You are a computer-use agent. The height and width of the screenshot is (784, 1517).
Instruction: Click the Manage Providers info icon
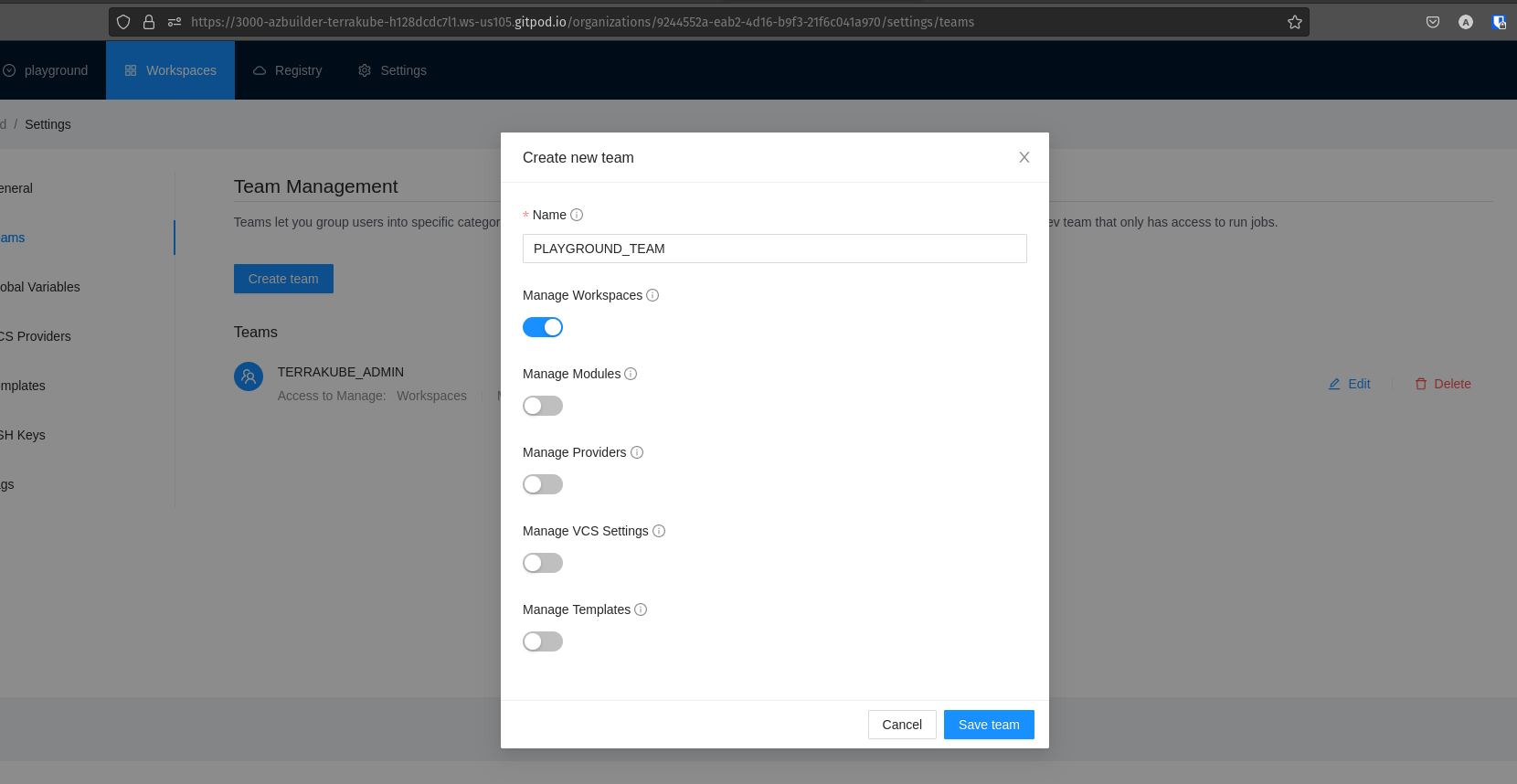[637, 452]
